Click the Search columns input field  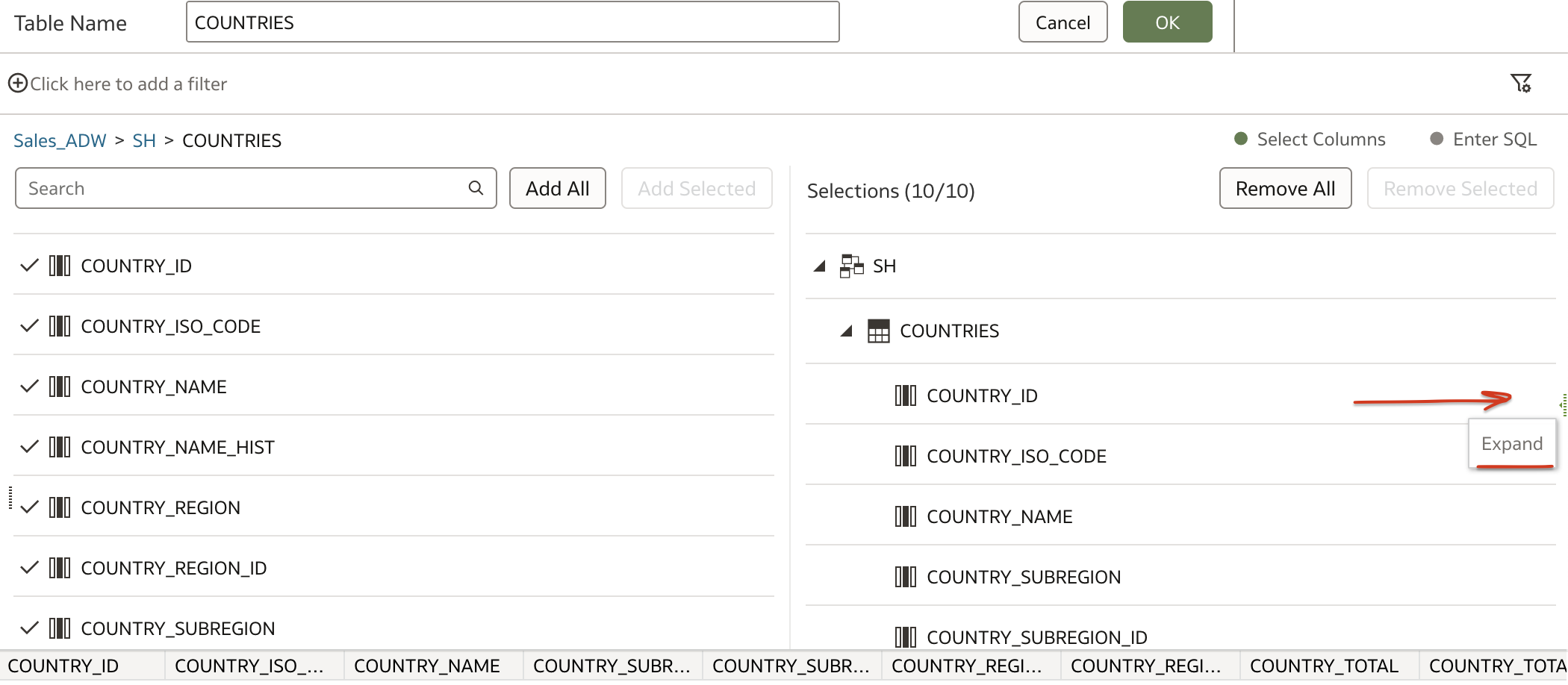tap(255, 188)
